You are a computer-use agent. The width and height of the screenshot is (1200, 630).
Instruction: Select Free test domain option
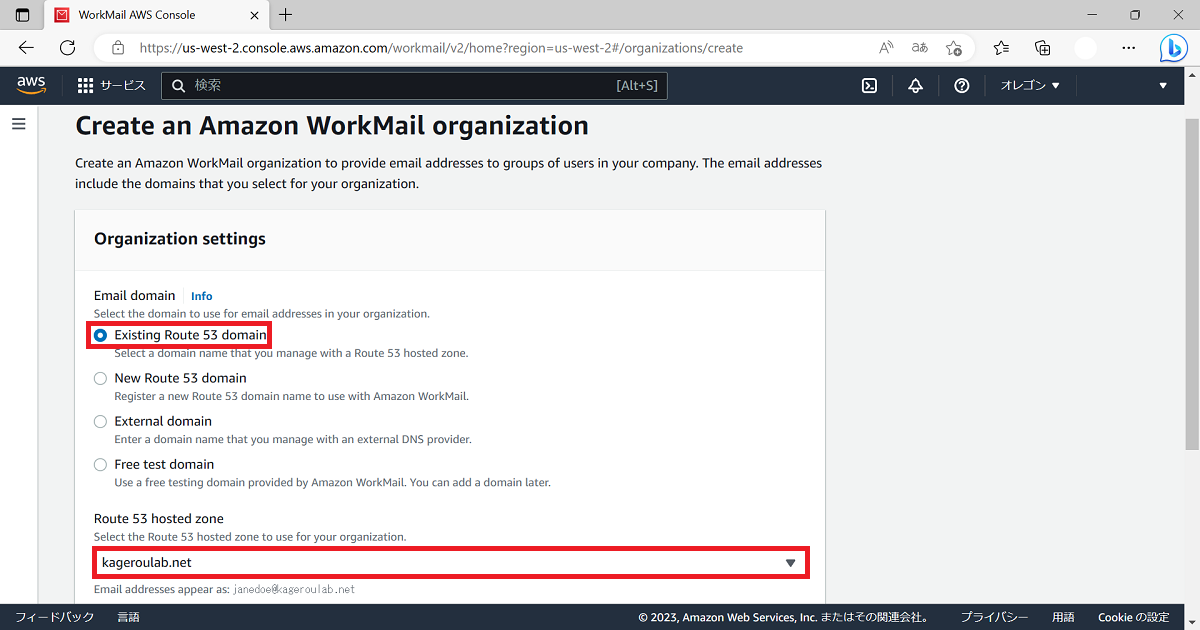click(x=100, y=464)
